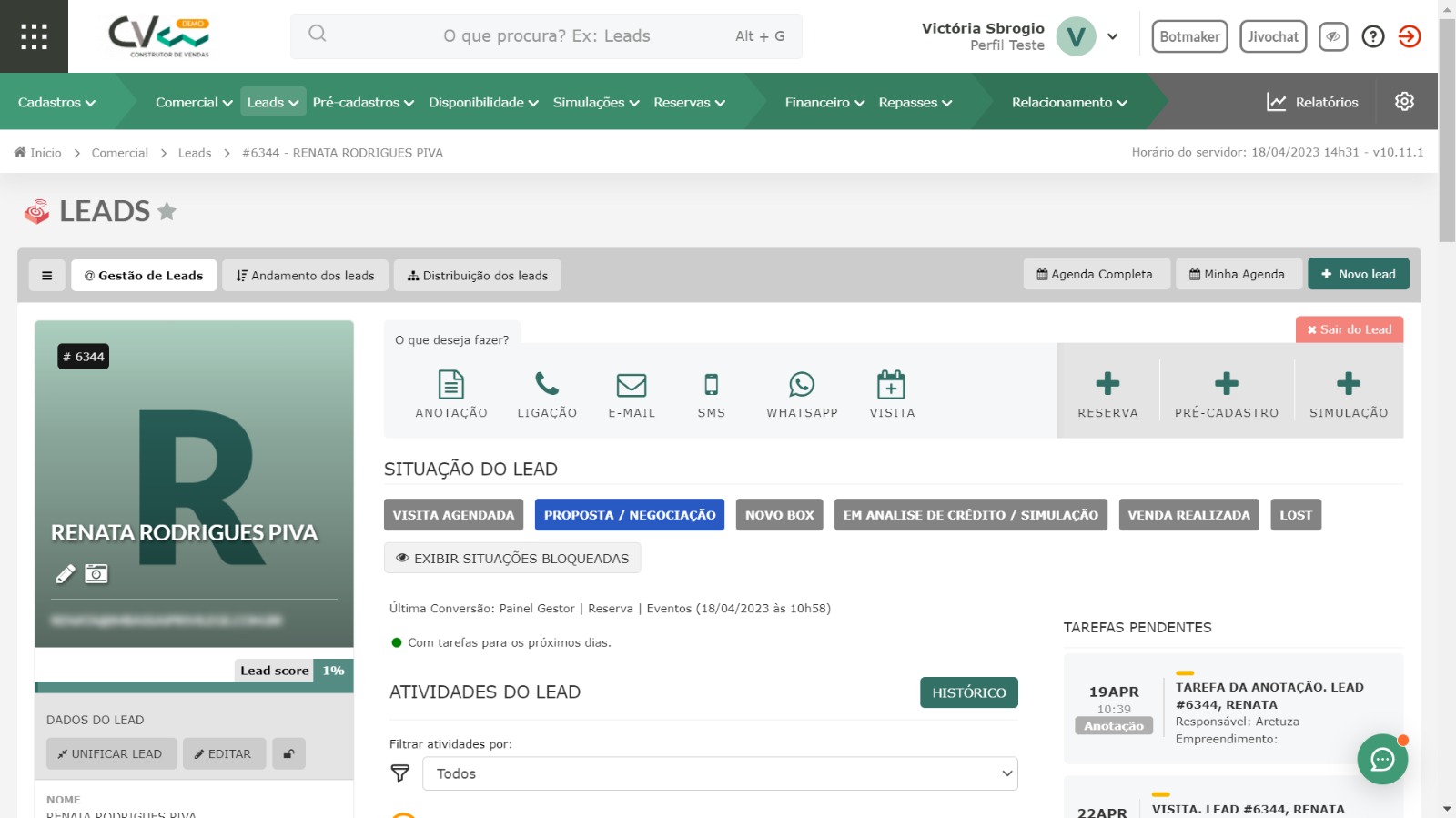Image resolution: width=1456 pixels, height=818 pixels.
Task: Toggle the lock icon beside Editar
Action: (x=288, y=754)
